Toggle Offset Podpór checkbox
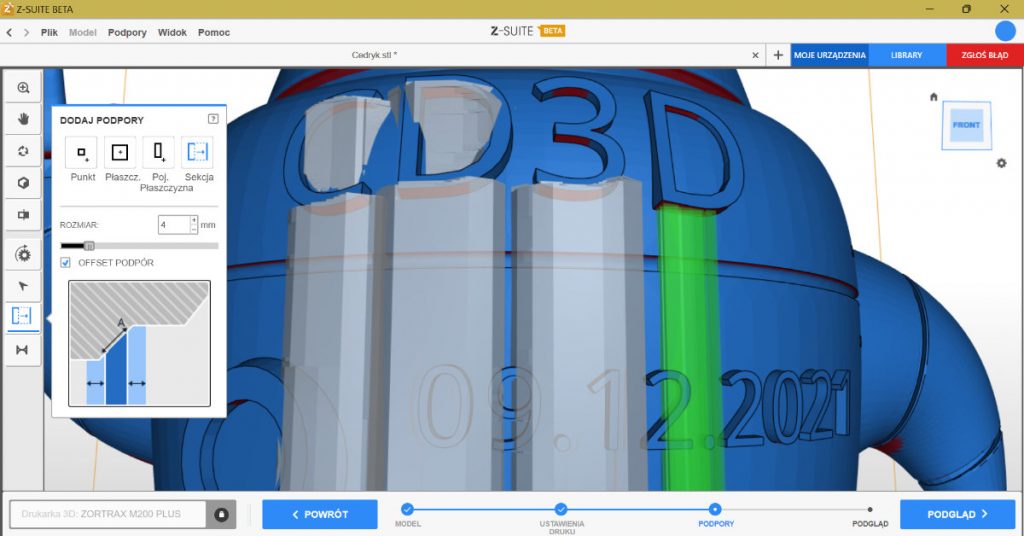 [65, 262]
